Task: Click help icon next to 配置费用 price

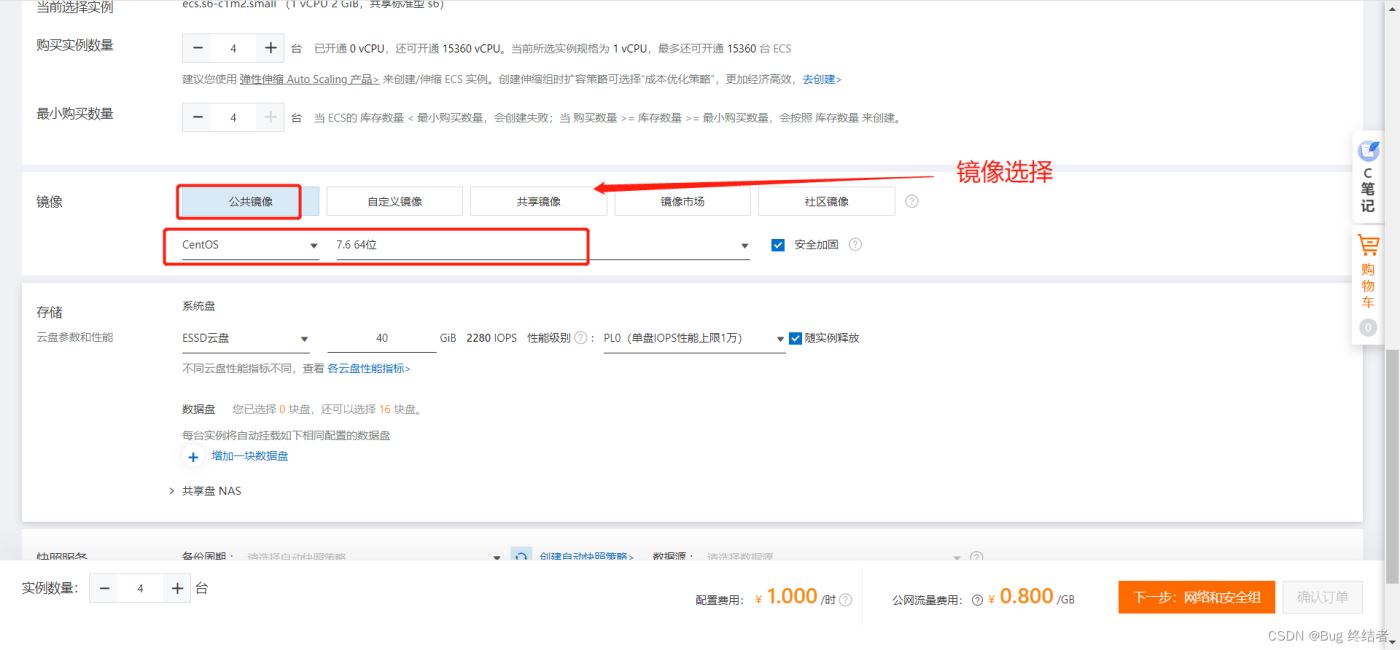Action: click(x=846, y=600)
